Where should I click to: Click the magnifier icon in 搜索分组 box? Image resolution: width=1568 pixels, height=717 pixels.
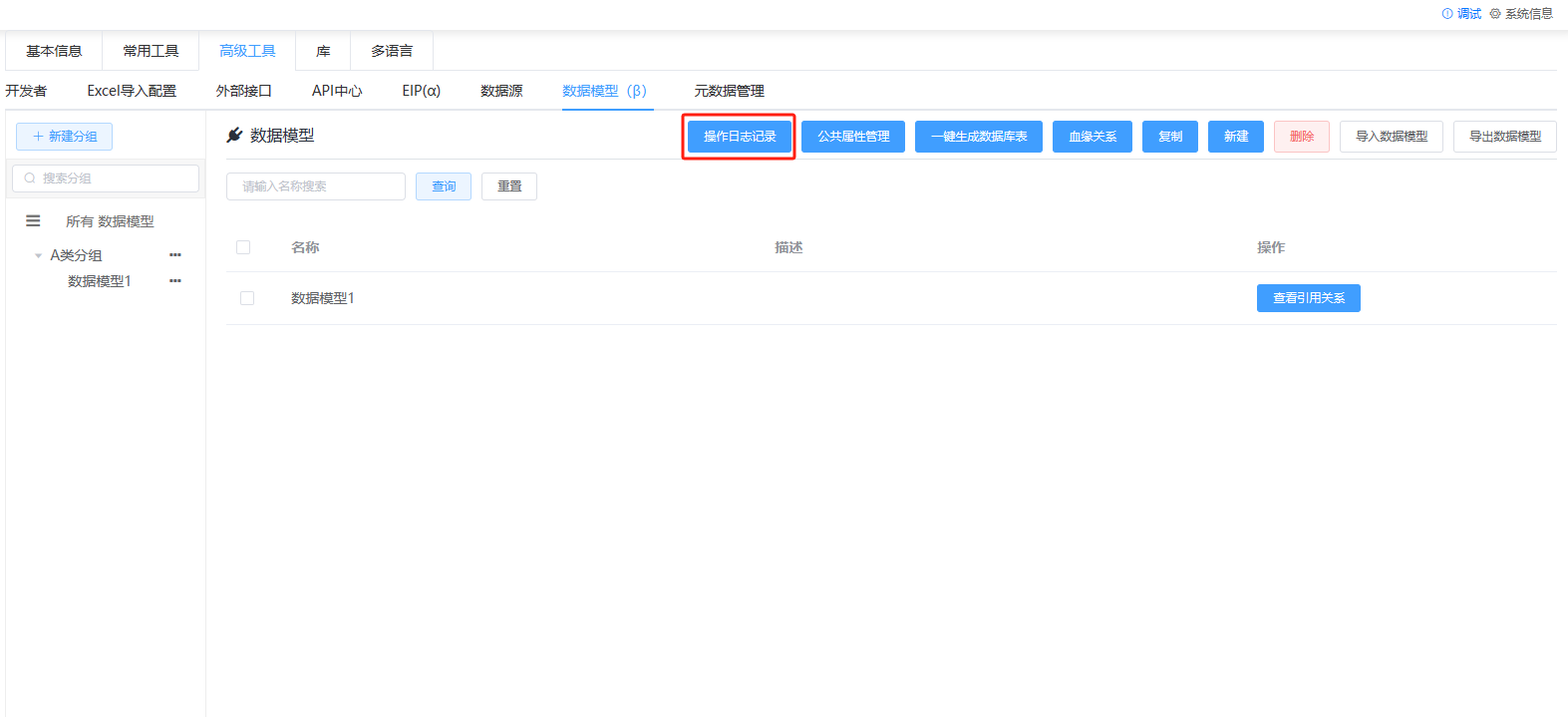30,179
